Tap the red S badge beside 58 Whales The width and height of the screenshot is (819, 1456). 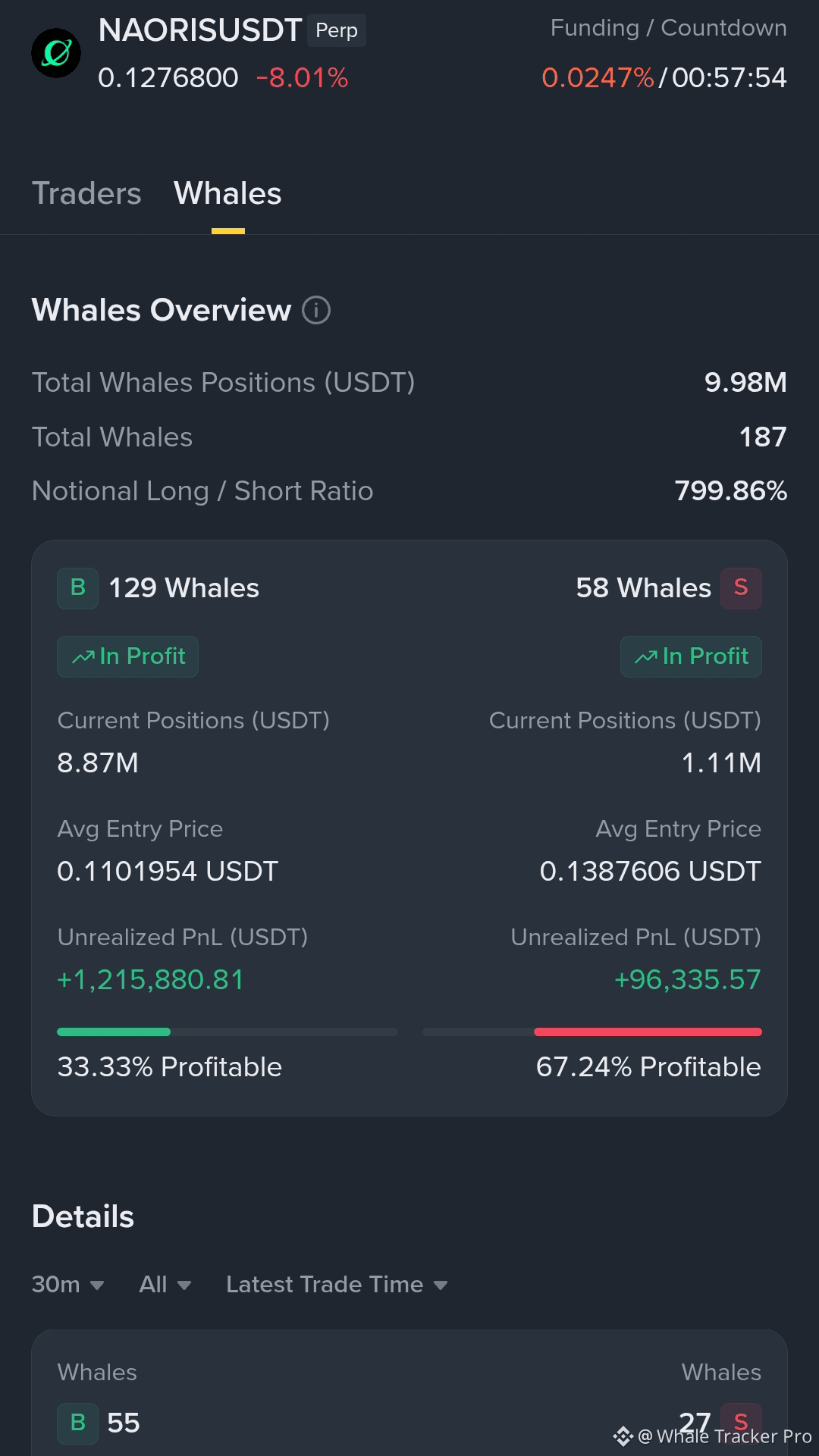pos(741,588)
